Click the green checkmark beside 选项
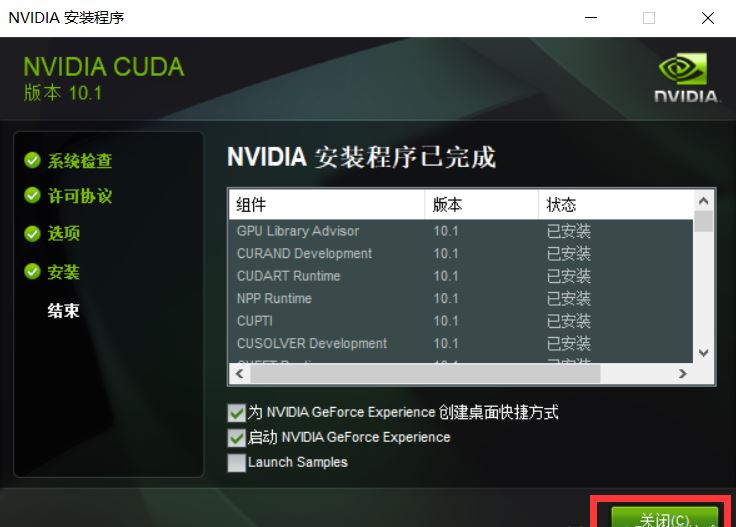The image size is (736, 527). [32, 233]
